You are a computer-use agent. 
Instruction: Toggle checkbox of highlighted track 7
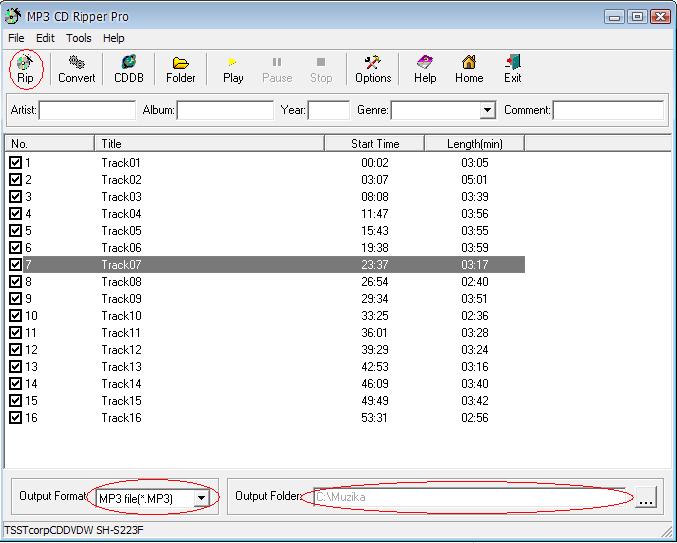pyautogui.click(x=15, y=265)
